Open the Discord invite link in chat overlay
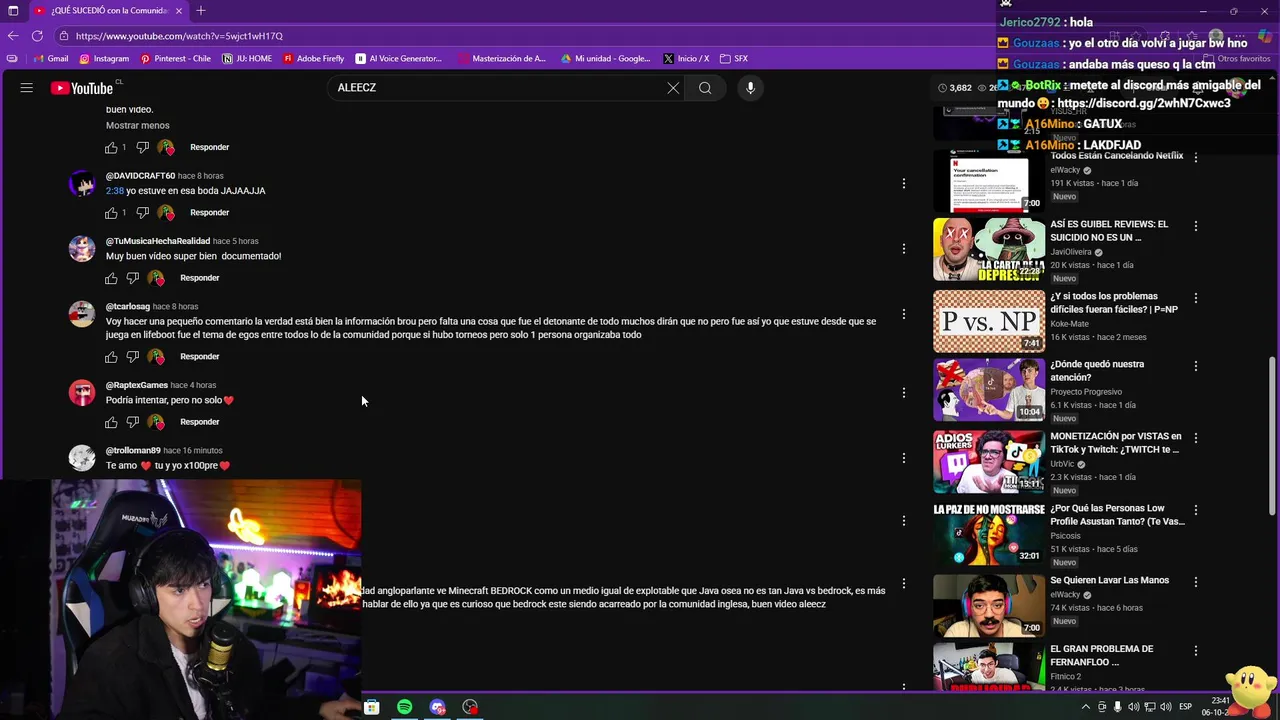This screenshot has width=1280, height=720. click(x=1144, y=103)
